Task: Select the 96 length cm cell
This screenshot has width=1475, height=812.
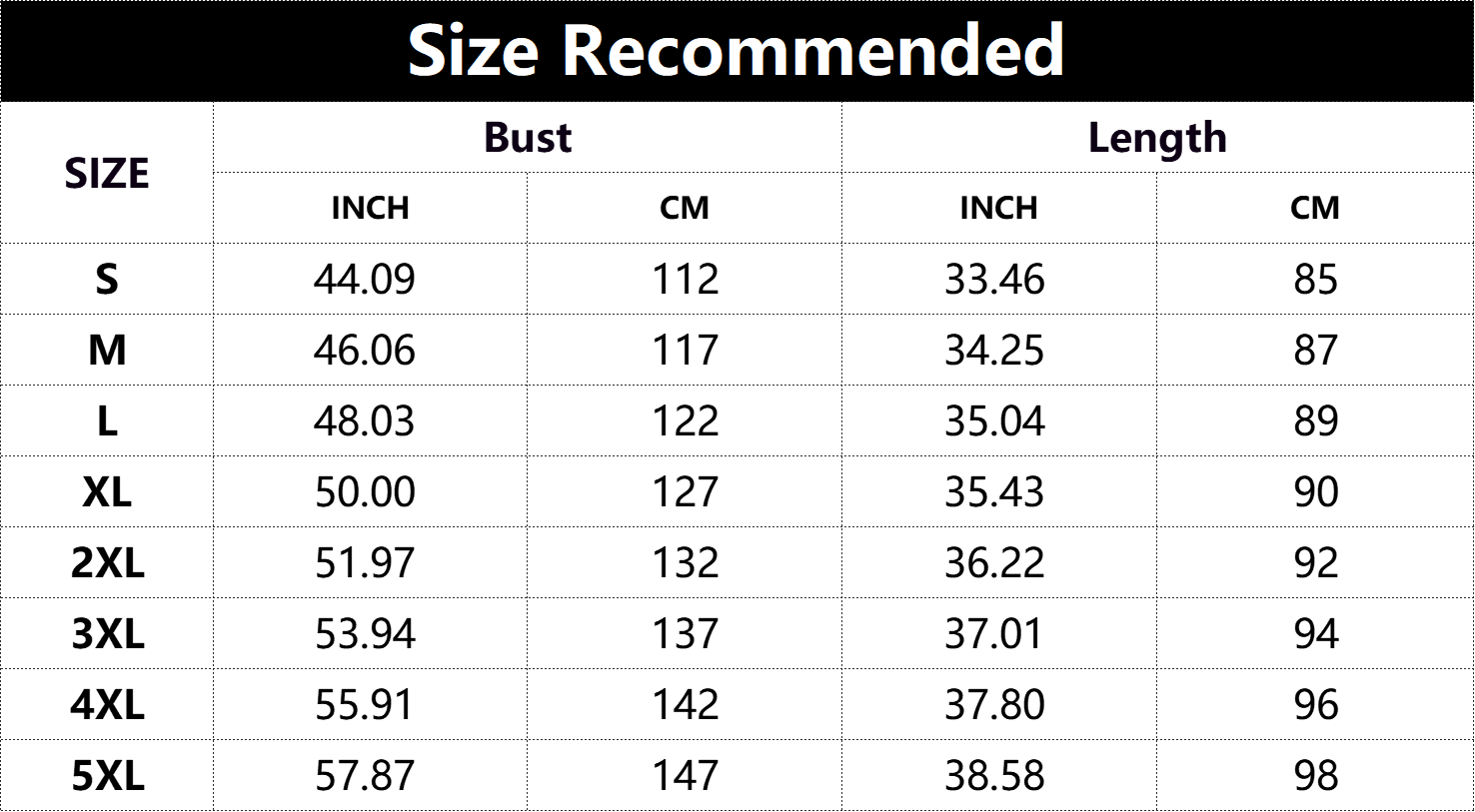Action: point(1315,705)
